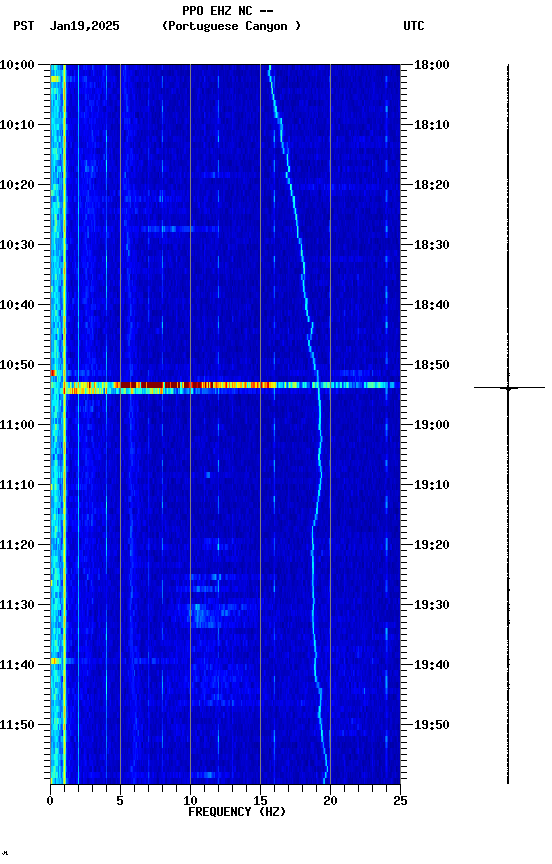Viewport: 552px width, 864px height.
Task: Click the 'UTC' timezone label
Action: 414,26
